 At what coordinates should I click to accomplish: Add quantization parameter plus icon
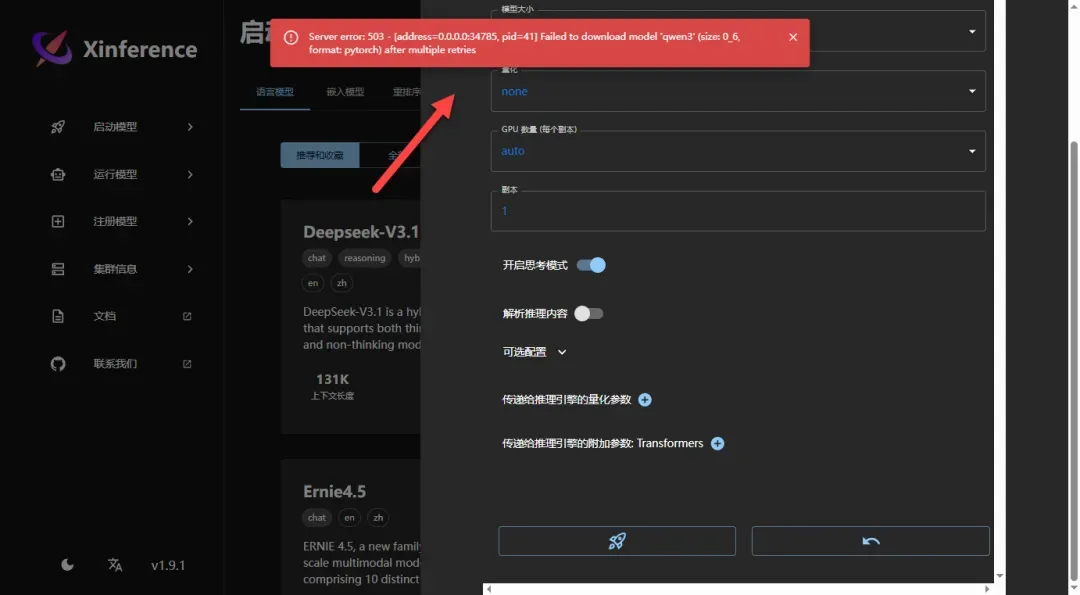(645, 400)
